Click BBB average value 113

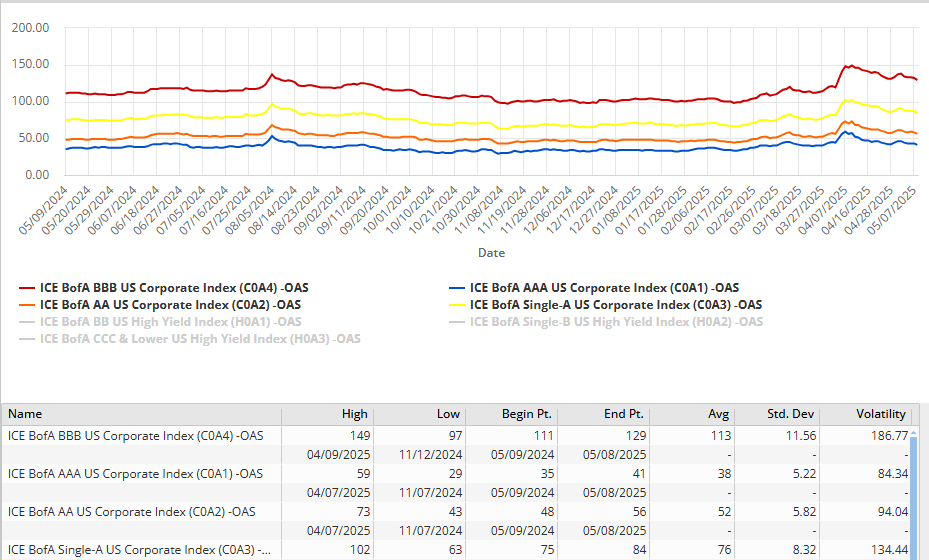click(720, 436)
